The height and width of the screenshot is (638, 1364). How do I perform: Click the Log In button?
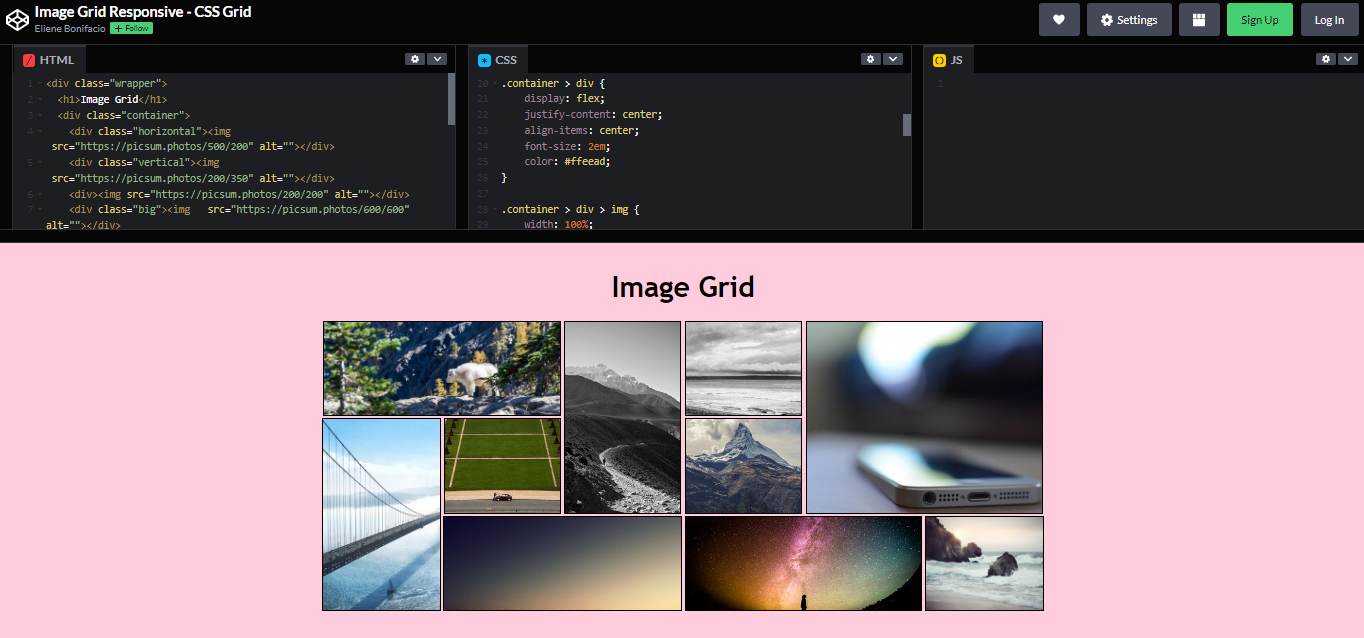point(1329,19)
